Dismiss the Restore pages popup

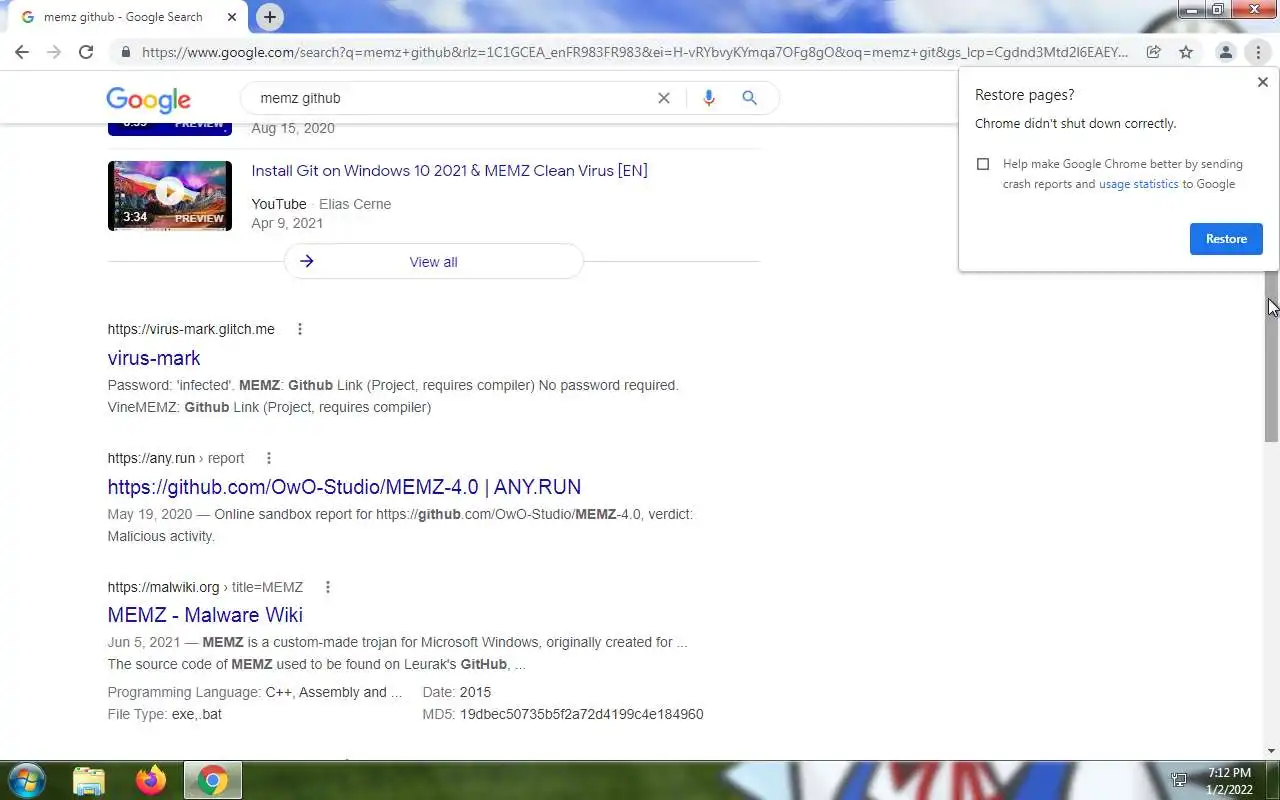tap(1262, 82)
